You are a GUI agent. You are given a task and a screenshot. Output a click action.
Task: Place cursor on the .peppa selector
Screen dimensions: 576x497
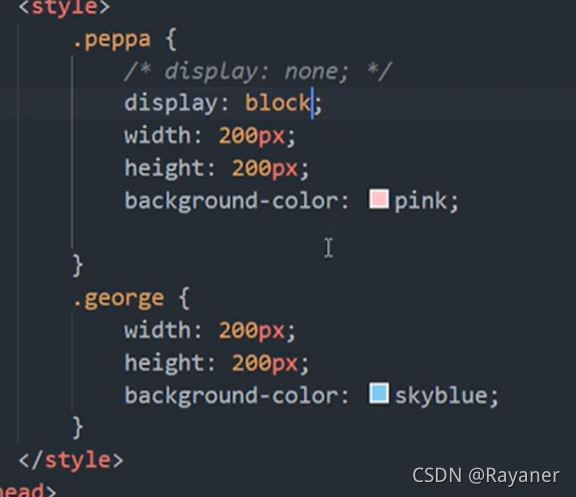[x=112, y=39]
